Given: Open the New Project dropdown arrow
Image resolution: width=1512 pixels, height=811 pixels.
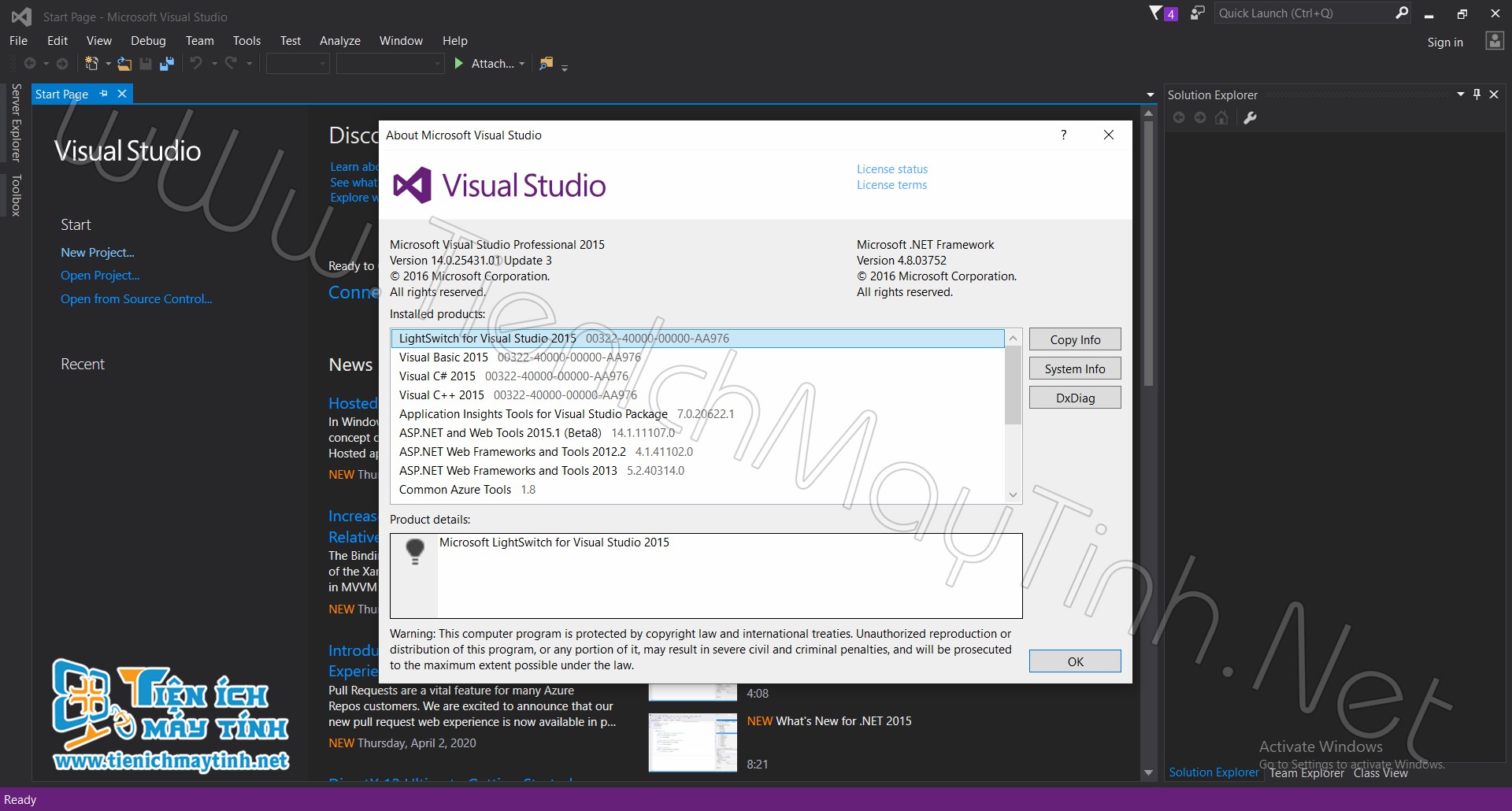Looking at the screenshot, I should tap(108, 64).
